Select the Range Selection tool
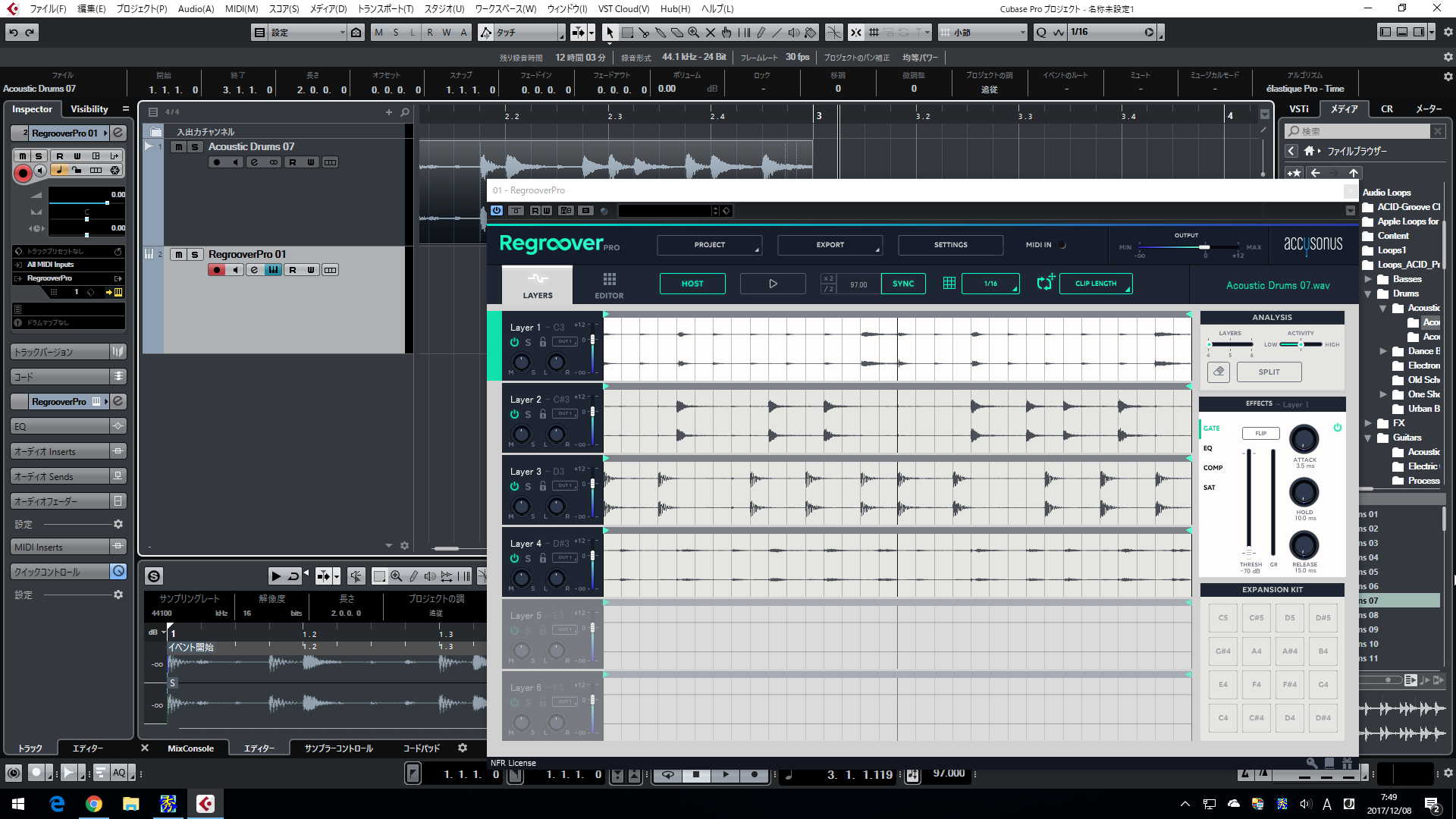Viewport: 1456px width, 819px height. click(x=627, y=33)
